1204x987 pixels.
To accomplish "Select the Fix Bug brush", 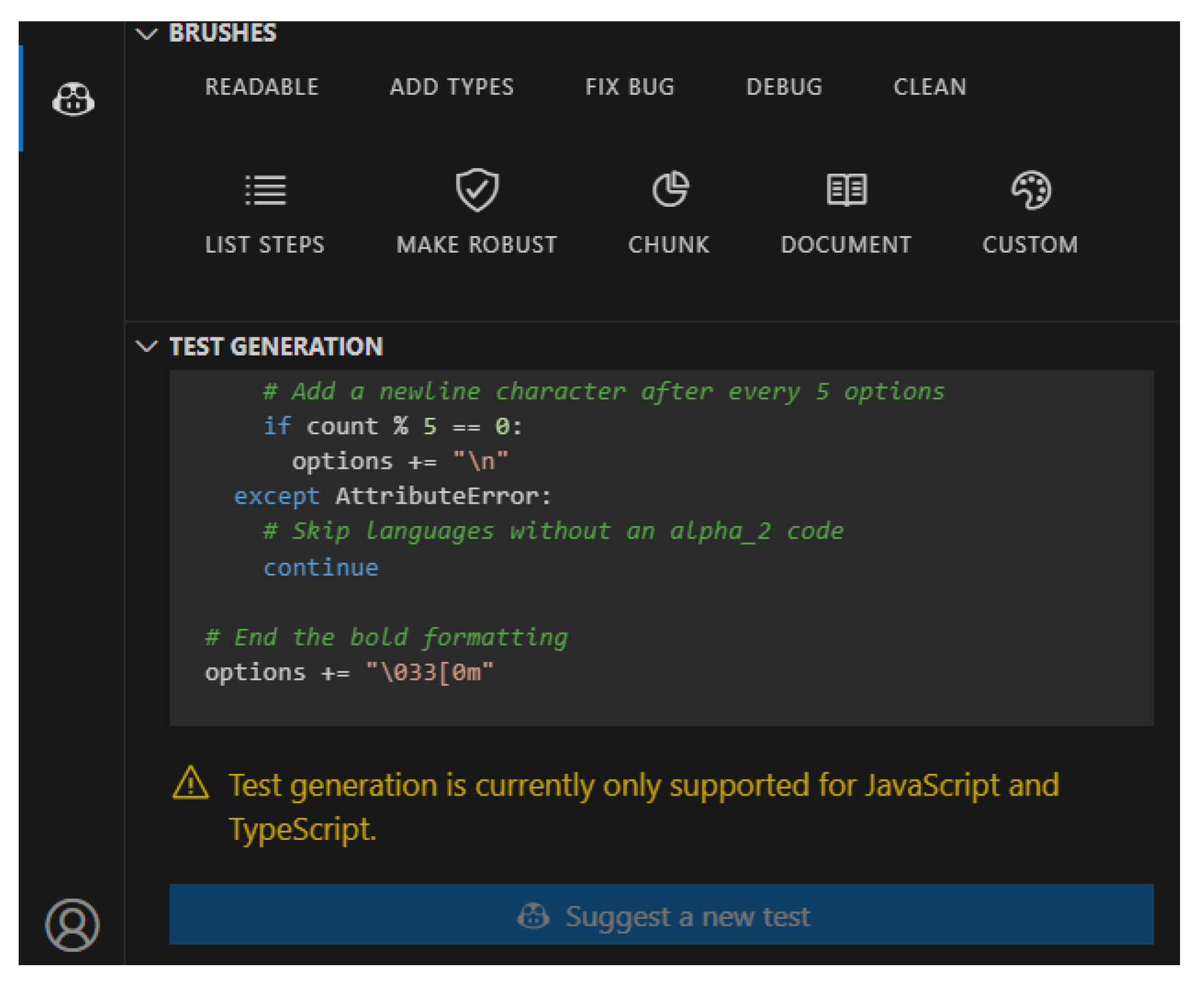I will [x=630, y=87].
